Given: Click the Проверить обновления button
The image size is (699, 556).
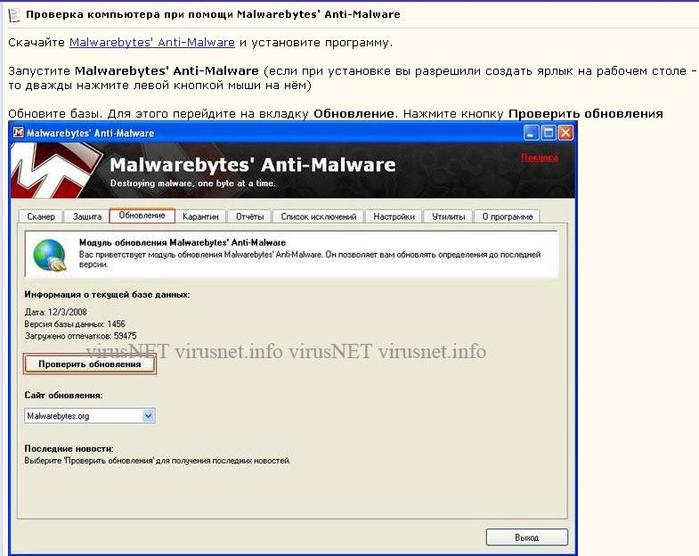Looking at the screenshot, I should [x=90, y=364].
